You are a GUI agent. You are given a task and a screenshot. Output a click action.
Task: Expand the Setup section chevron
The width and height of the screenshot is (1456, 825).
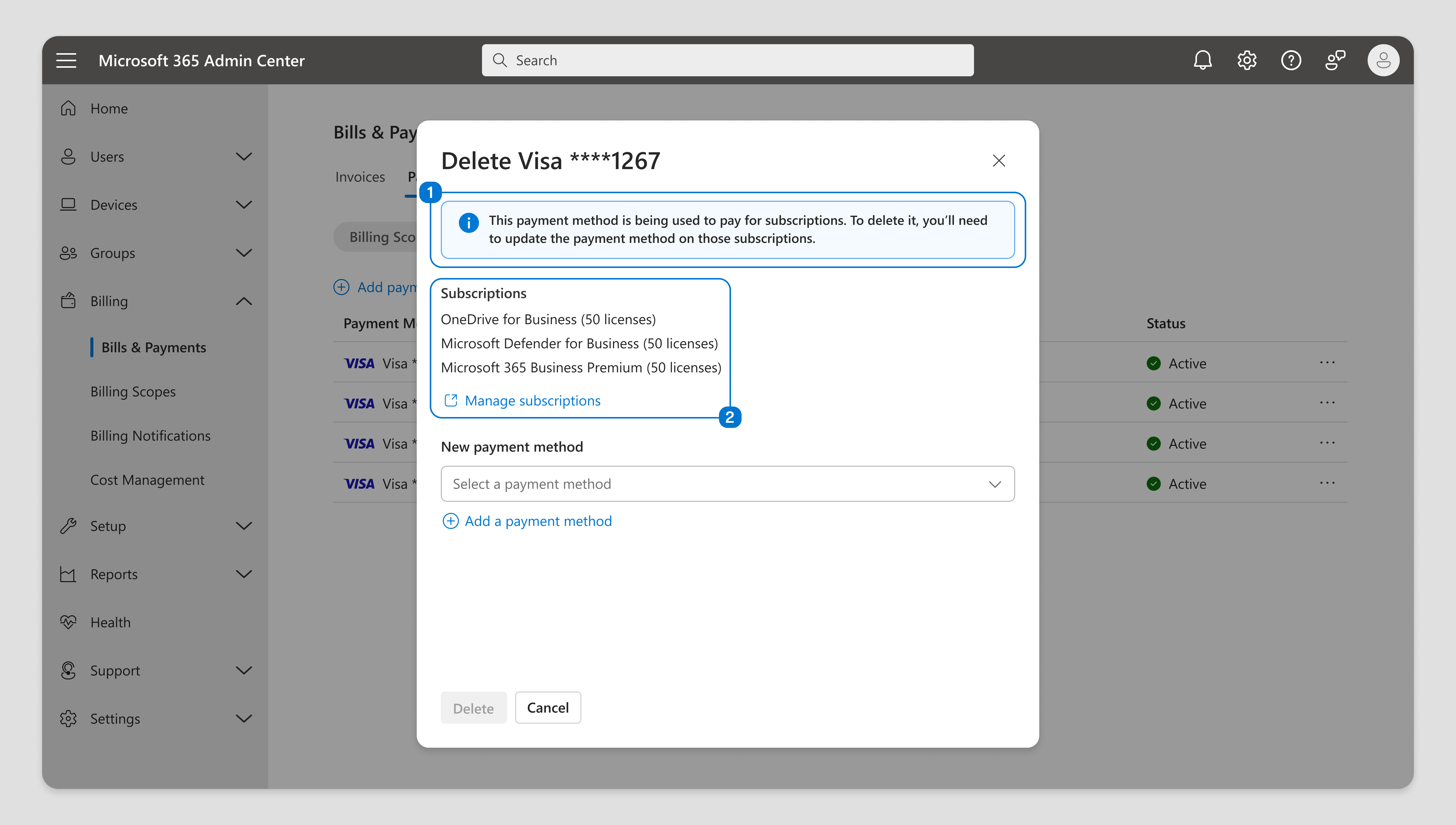(x=244, y=526)
